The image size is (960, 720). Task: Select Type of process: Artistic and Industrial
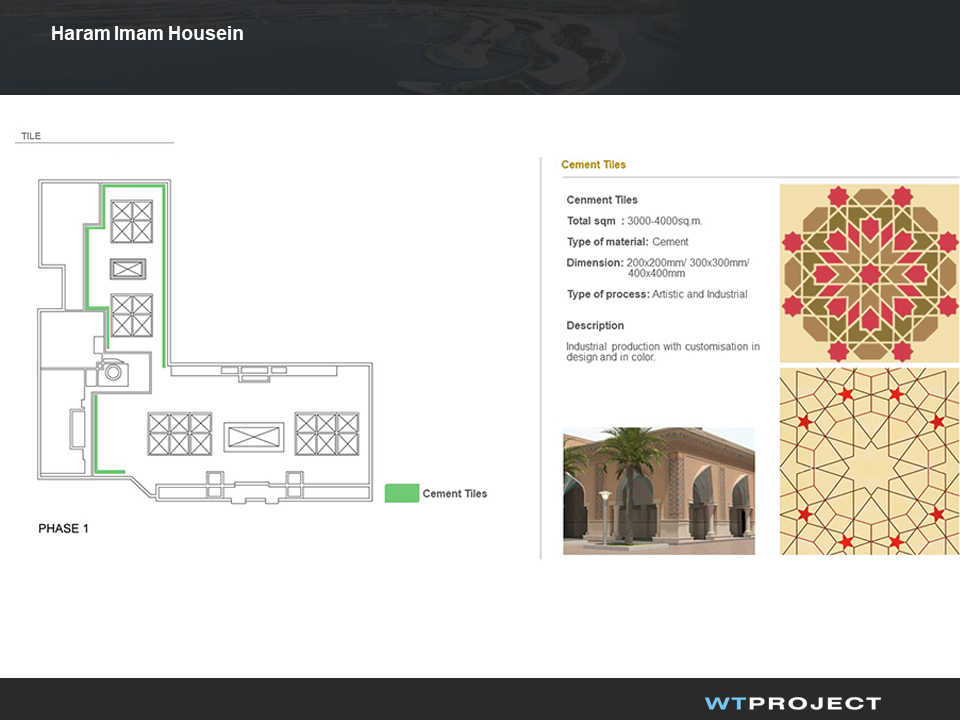click(x=657, y=294)
